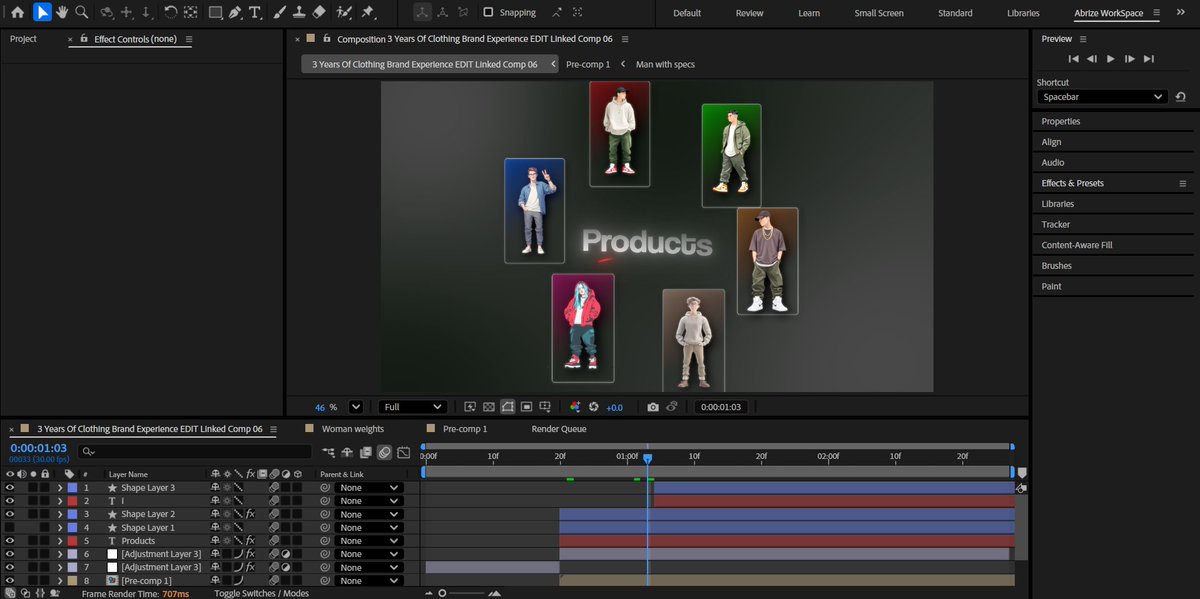Select the Hand tool

pos(61,13)
